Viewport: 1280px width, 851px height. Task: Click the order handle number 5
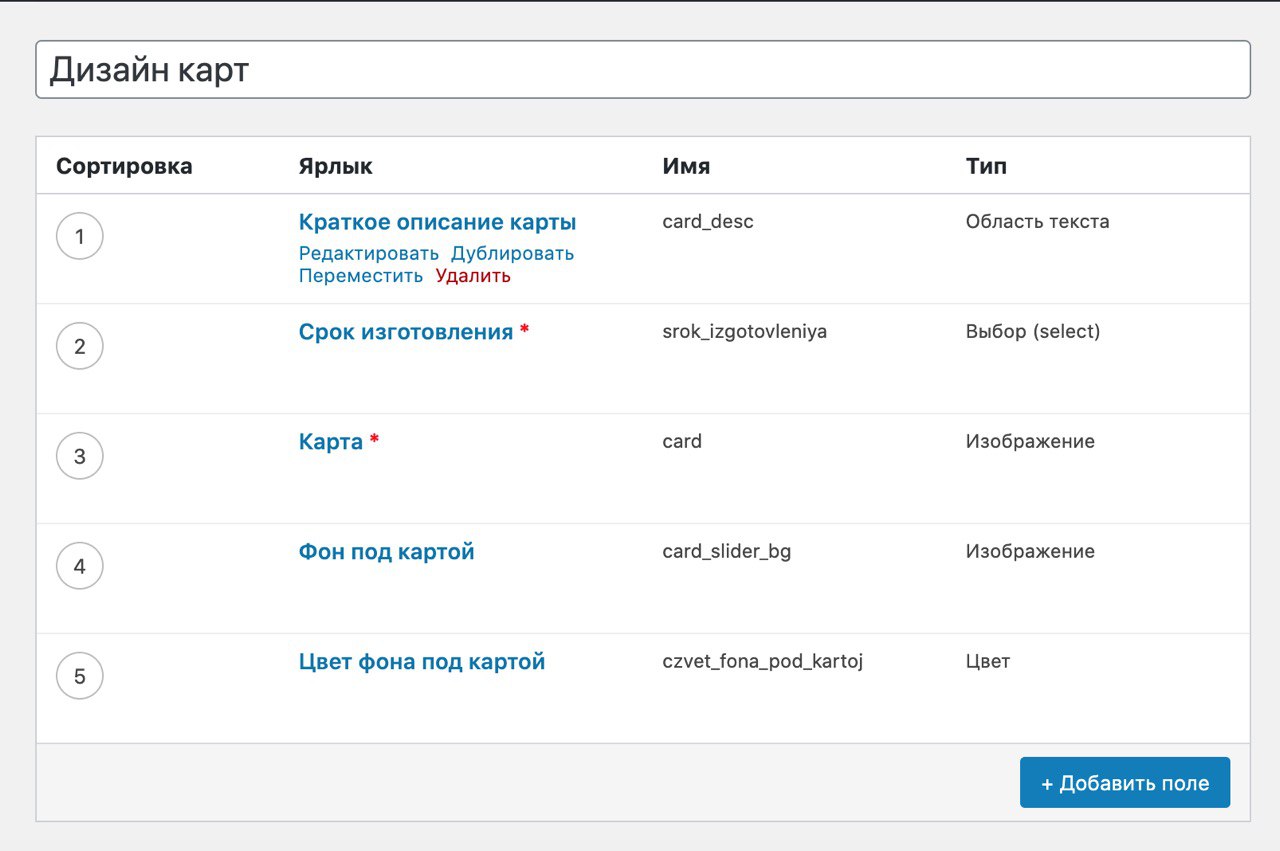pyautogui.click(x=80, y=677)
